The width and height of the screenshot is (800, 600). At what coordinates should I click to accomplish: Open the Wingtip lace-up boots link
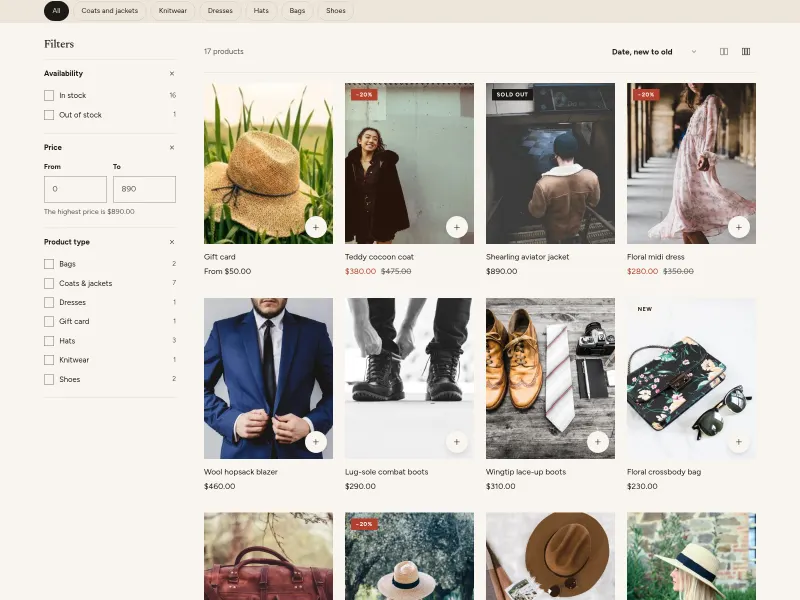(526, 472)
